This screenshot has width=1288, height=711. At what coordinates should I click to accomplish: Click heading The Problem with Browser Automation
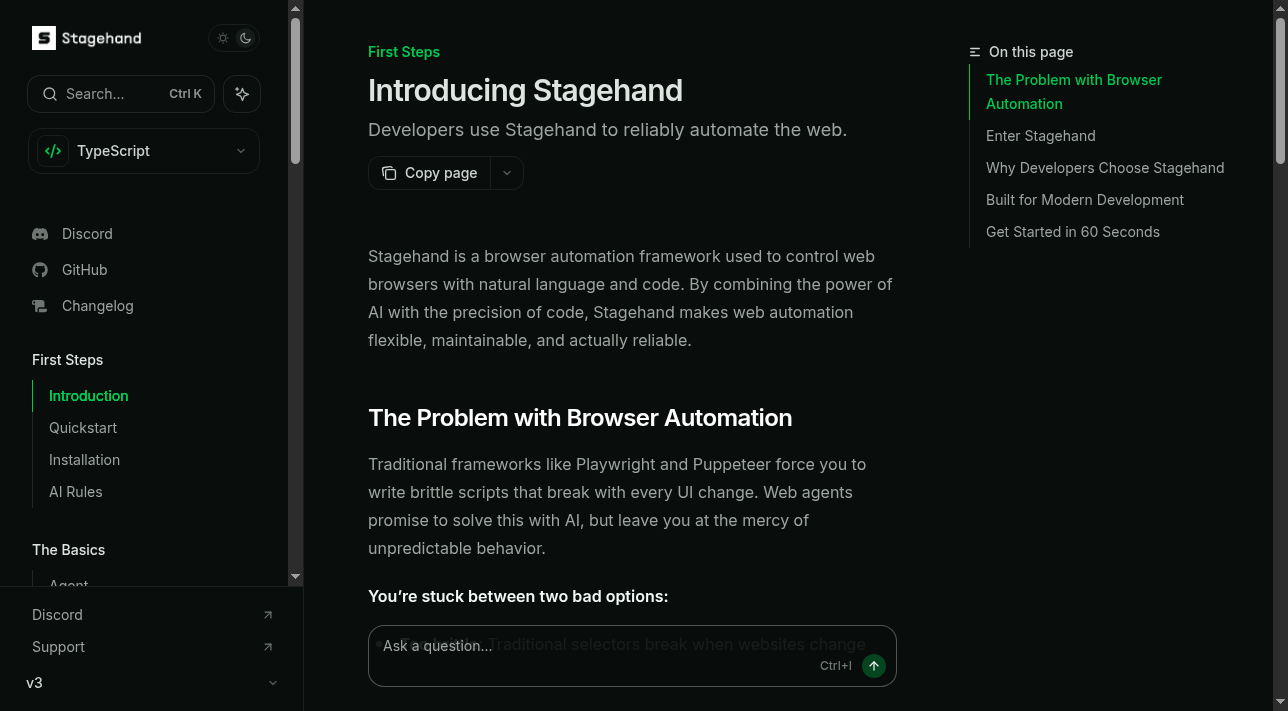point(580,418)
